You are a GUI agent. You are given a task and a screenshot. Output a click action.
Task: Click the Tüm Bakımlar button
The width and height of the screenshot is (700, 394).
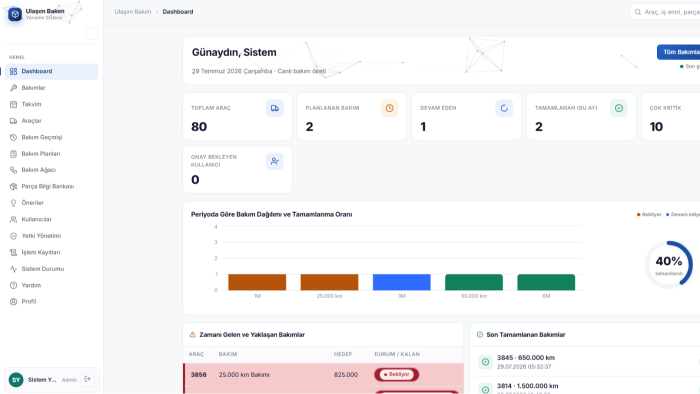(x=679, y=52)
